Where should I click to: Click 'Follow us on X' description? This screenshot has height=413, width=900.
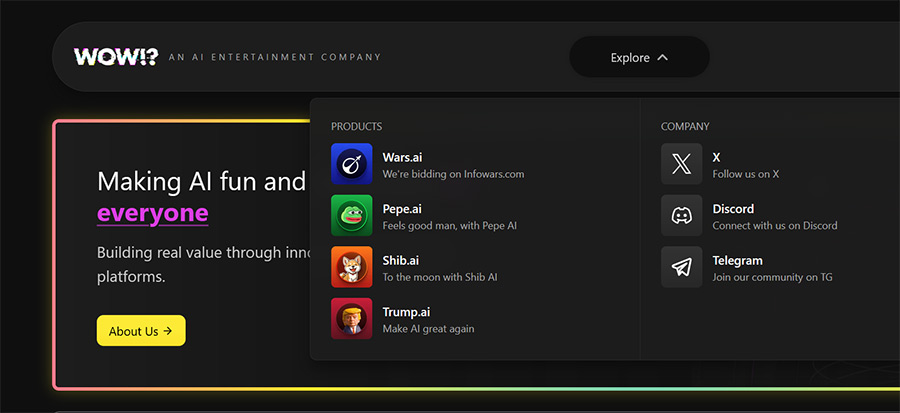pyautogui.click(x=746, y=174)
